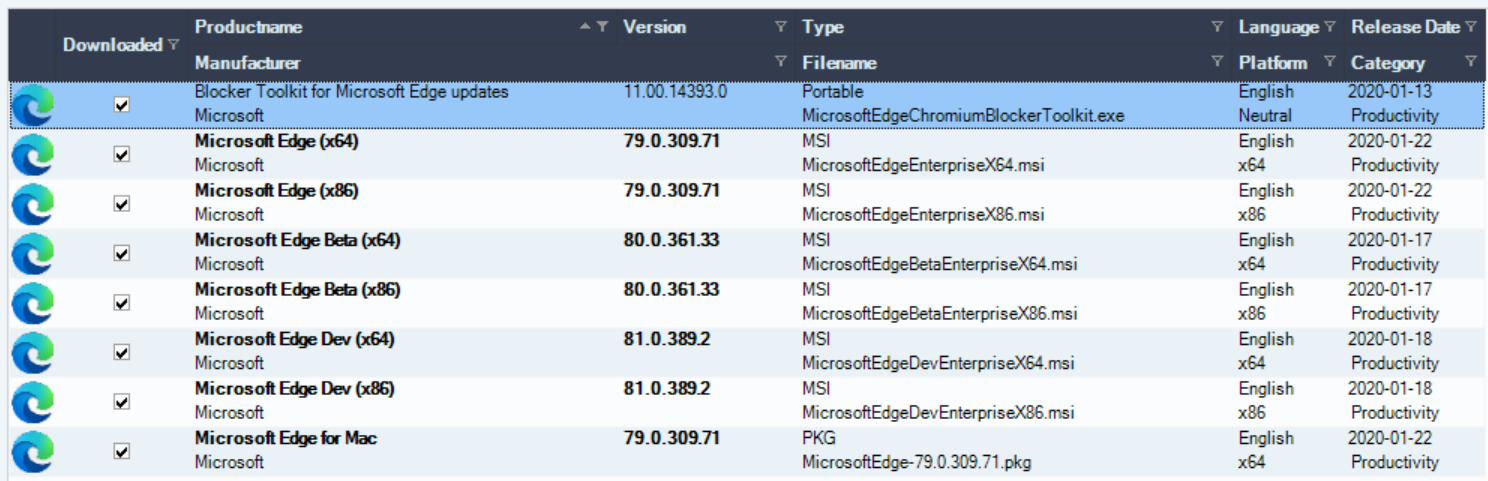The height and width of the screenshot is (481, 1488).
Task: Toggle Downloaded checkbox for Edge for Mac
Action: point(122,451)
